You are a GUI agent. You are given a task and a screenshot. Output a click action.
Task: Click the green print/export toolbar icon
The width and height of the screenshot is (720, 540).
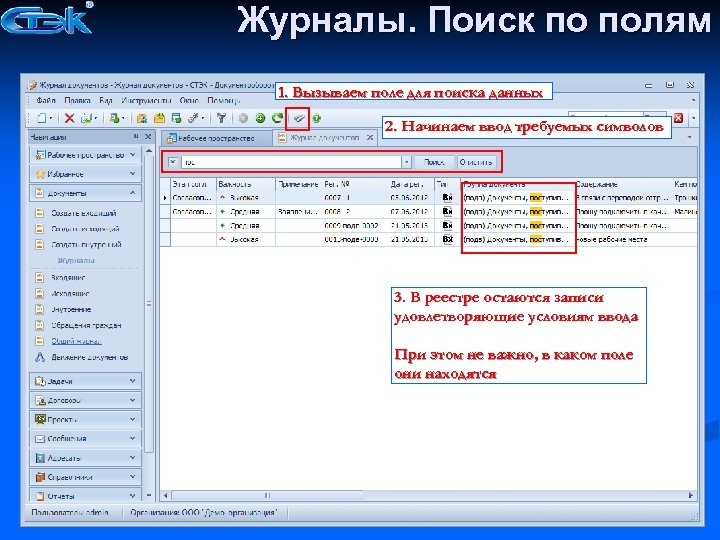(x=114, y=118)
